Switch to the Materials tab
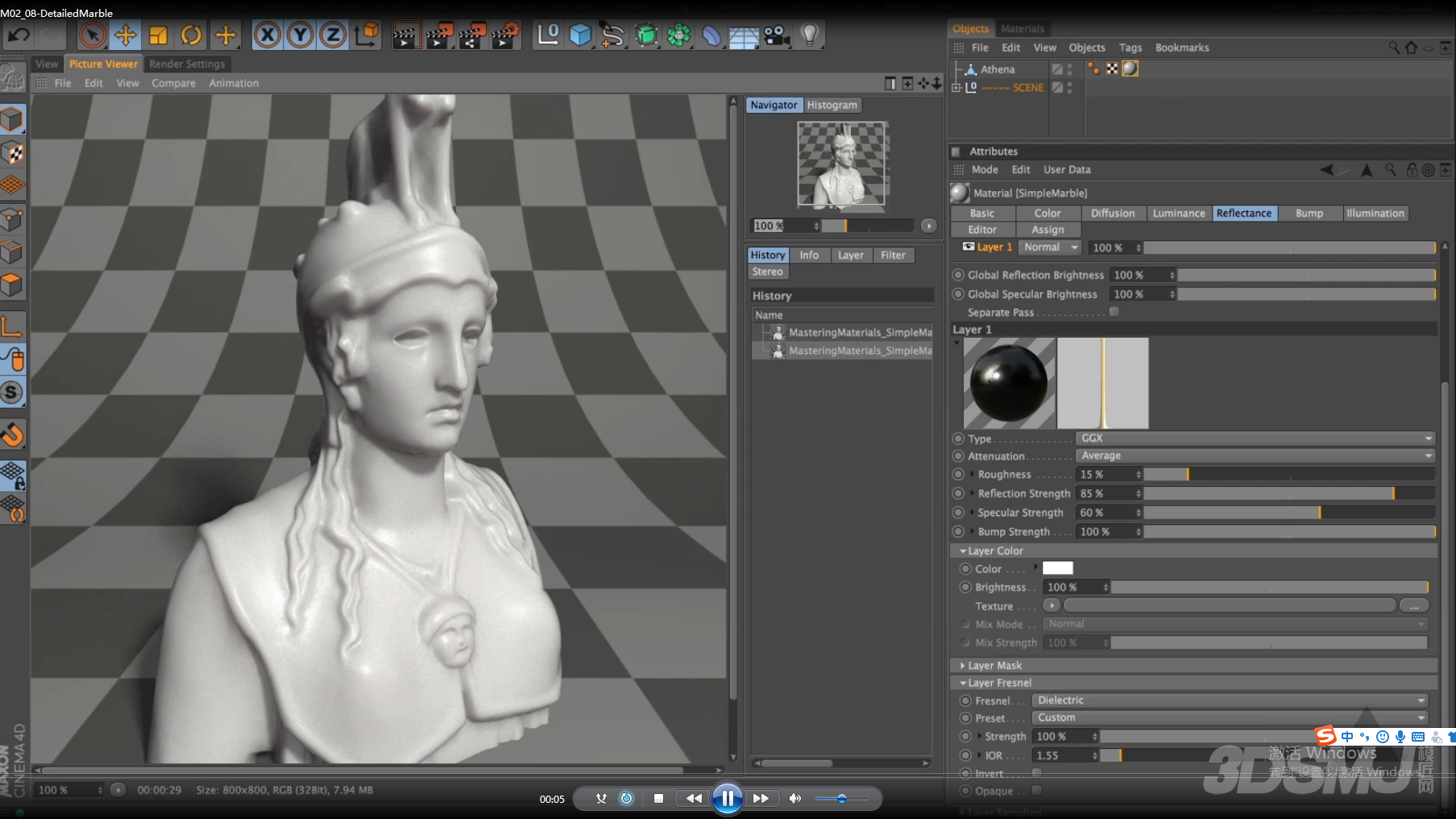The image size is (1456, 819). [1022, 28]
